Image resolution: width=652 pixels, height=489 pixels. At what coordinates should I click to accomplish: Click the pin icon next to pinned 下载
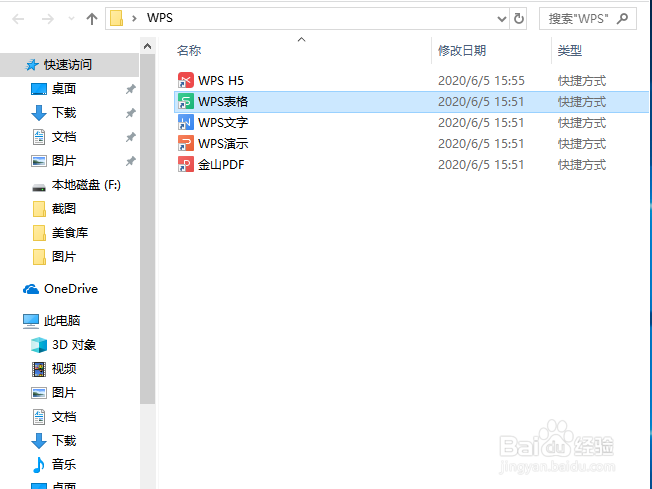[x=131, y=113]
